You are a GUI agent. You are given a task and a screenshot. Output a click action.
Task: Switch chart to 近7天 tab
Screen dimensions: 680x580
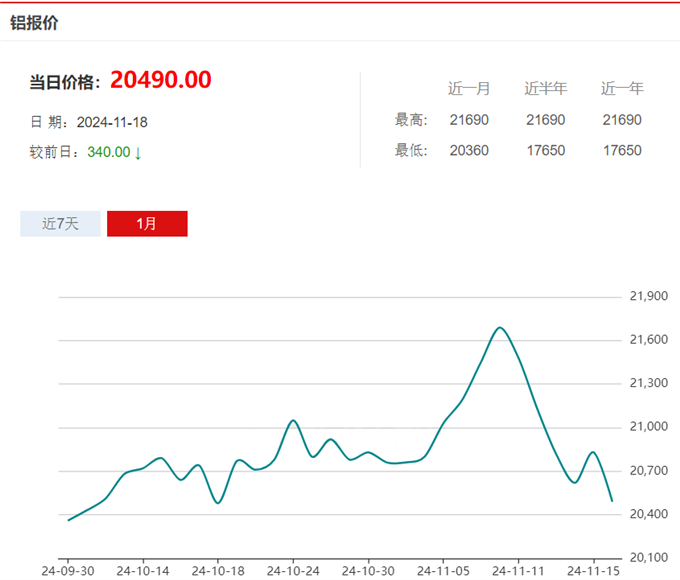(60, 224)
